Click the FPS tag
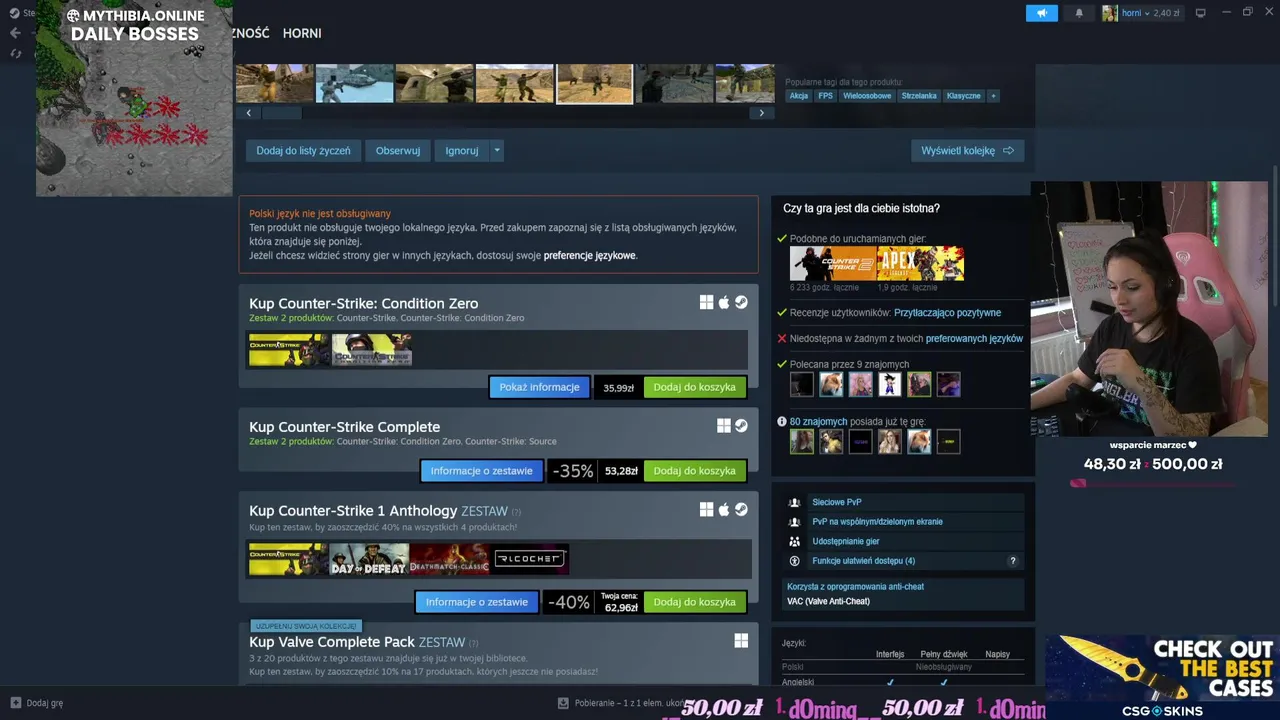The height and width of the screenshot is (720, 1280). coord(825,96)
